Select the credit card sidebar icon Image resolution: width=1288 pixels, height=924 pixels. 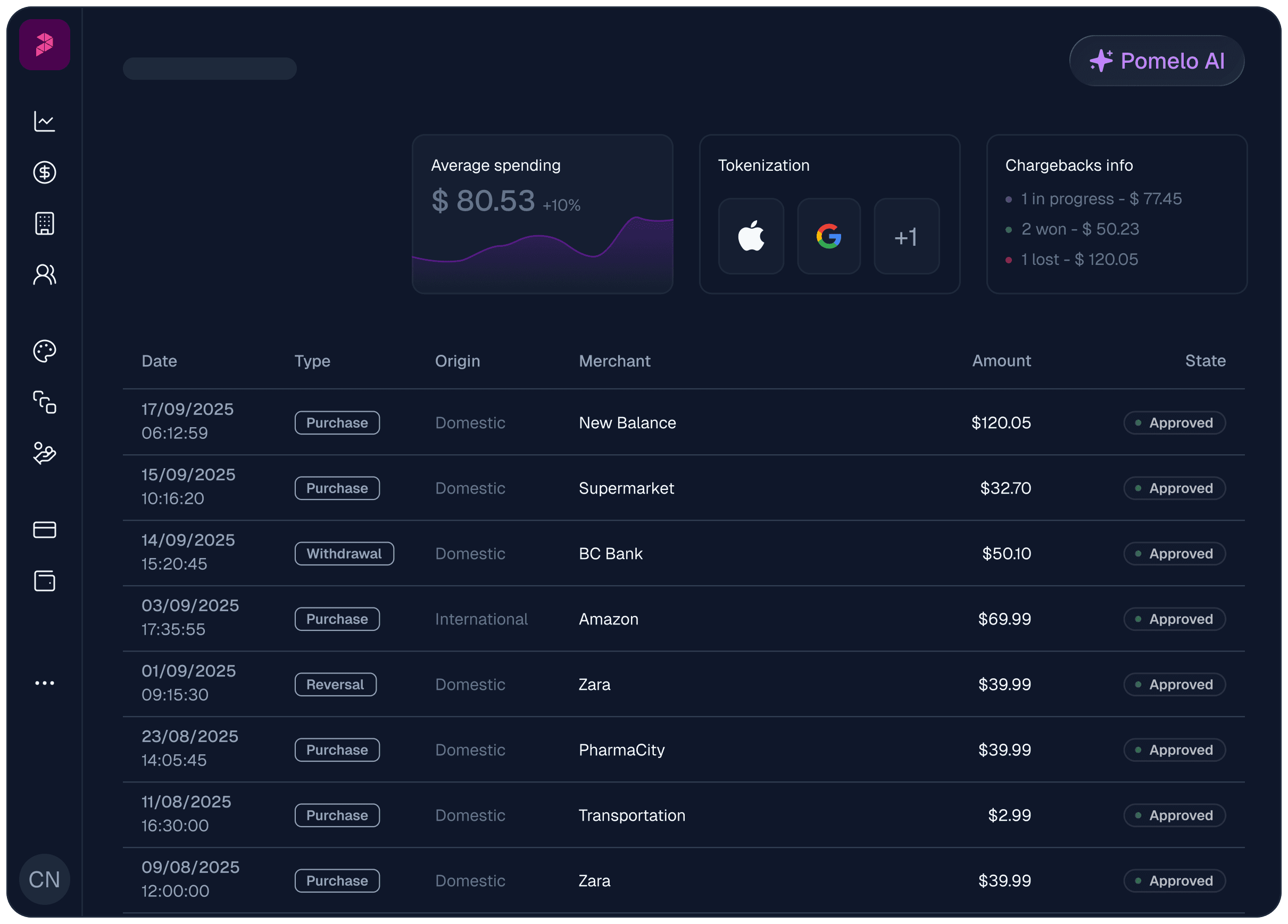pos(44,530)
